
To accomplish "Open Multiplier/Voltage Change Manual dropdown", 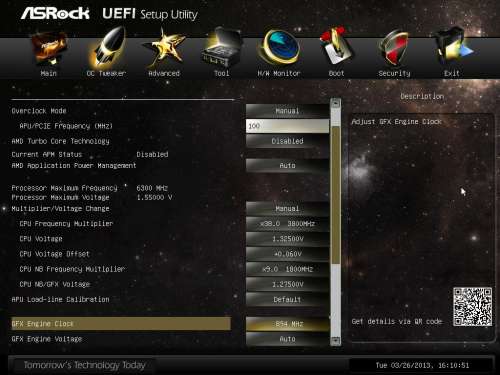I will [x=287, y=209].
